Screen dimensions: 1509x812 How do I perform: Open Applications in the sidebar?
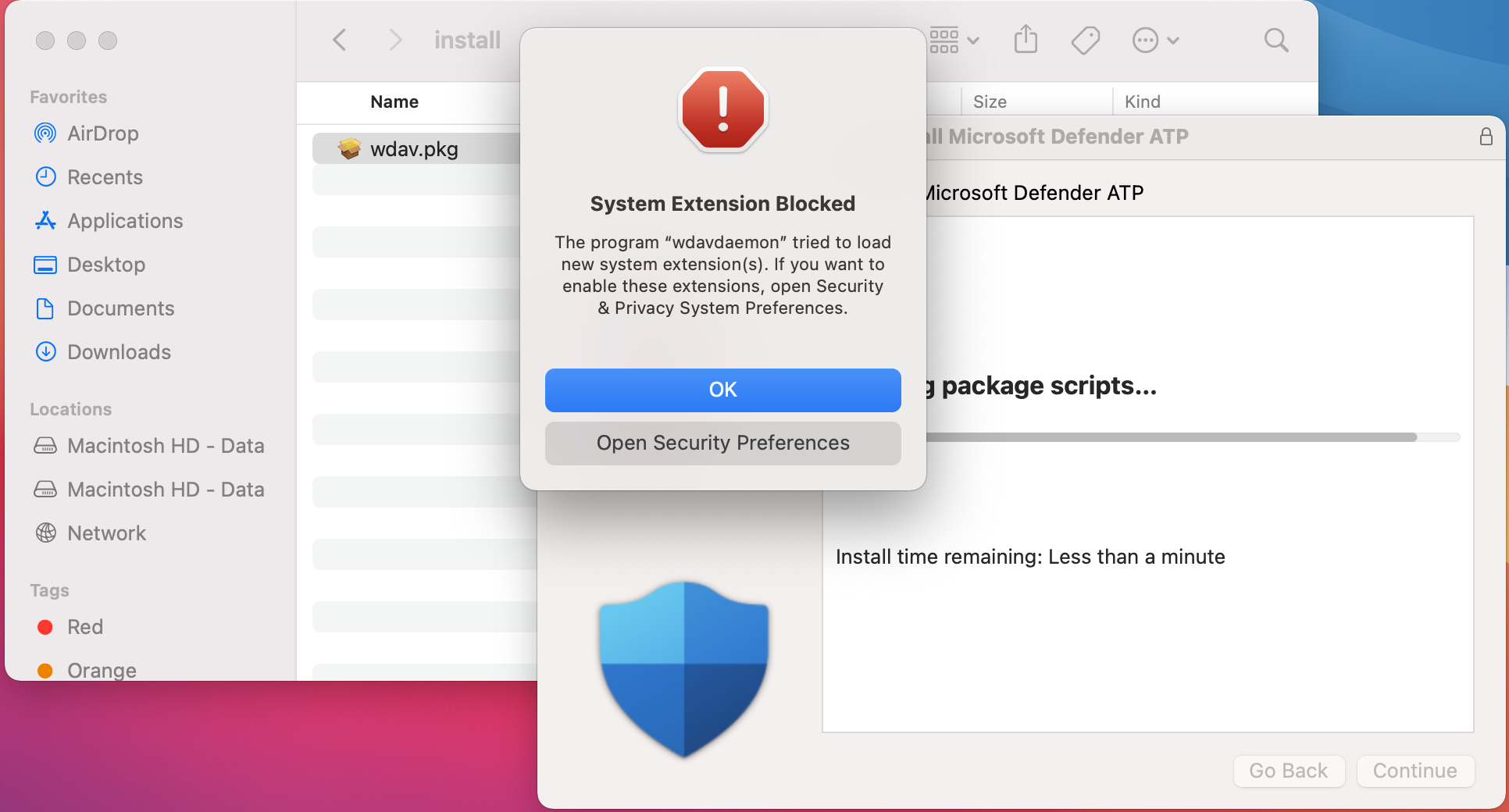[x=125, y=221]
